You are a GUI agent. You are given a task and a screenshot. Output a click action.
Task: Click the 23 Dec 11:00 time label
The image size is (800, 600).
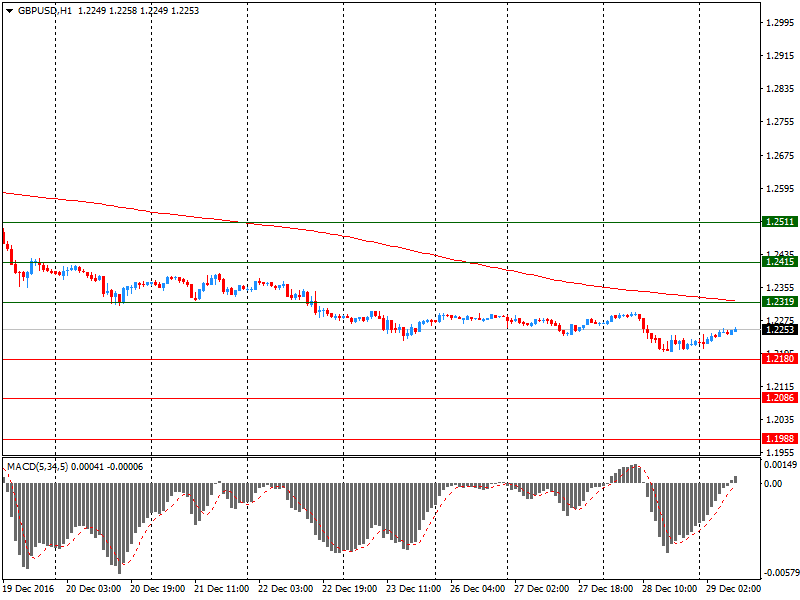413,589
